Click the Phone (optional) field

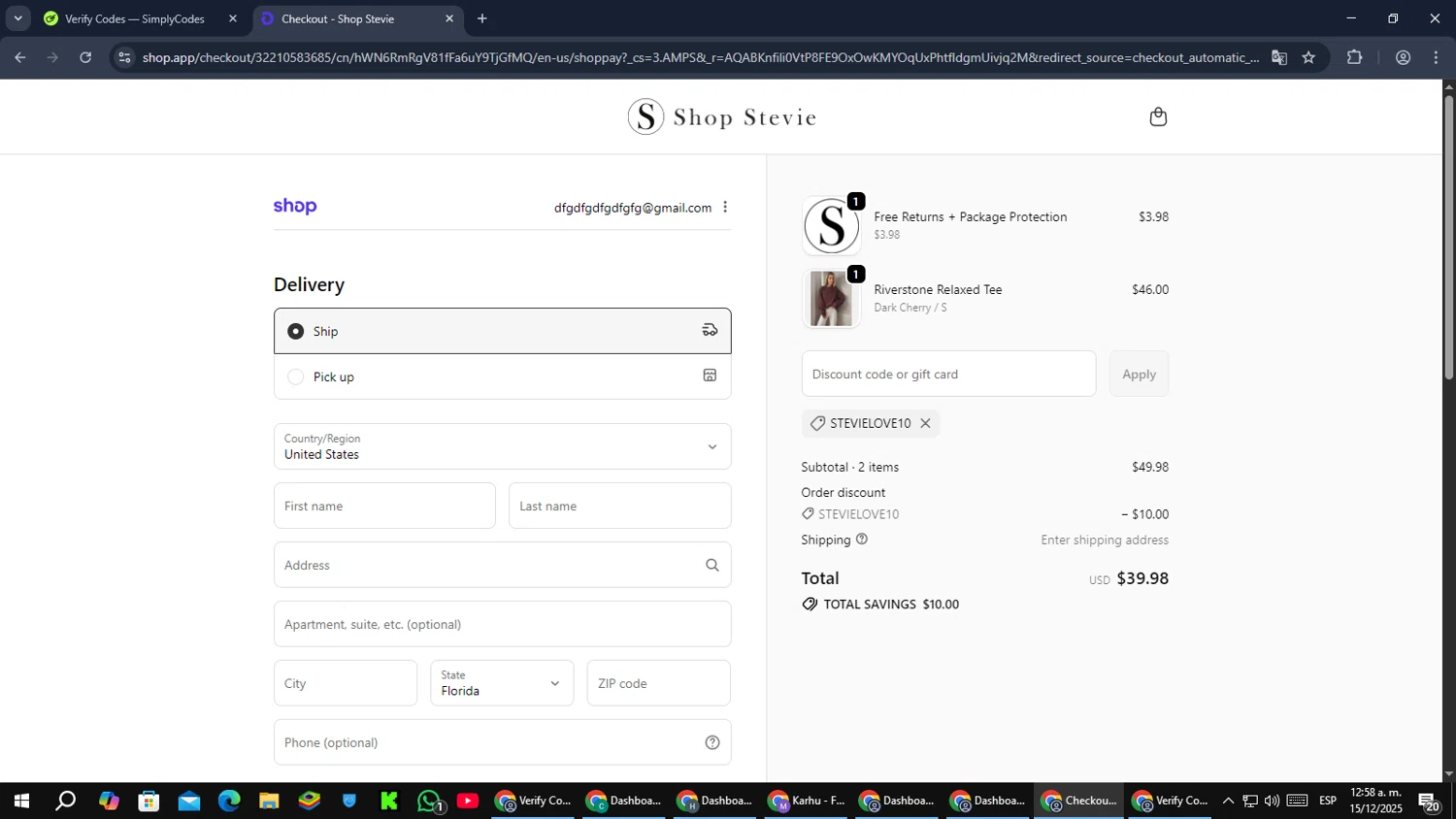click(x=503, y=742)
